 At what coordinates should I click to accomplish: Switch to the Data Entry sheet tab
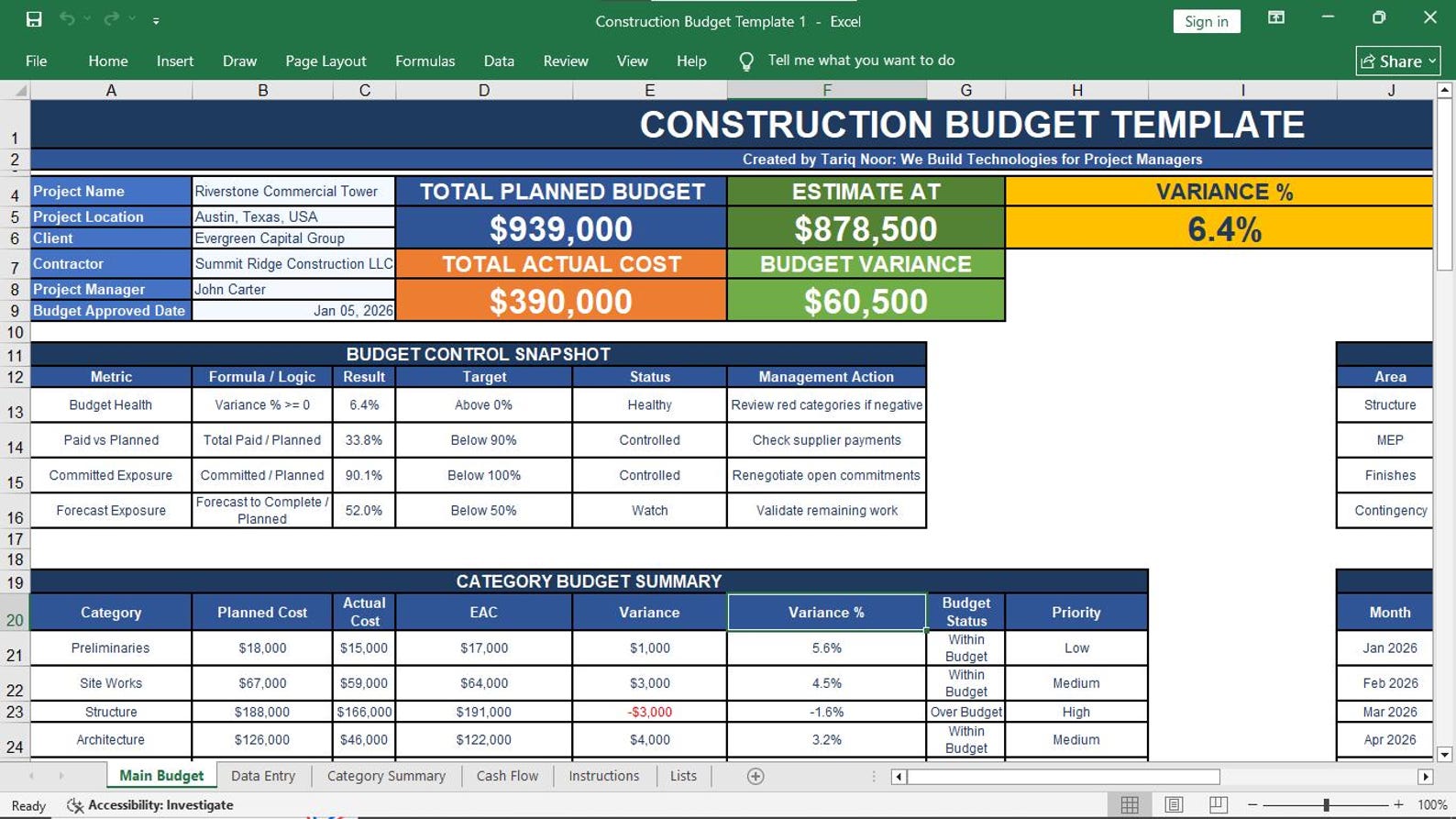tap(263, 776)
